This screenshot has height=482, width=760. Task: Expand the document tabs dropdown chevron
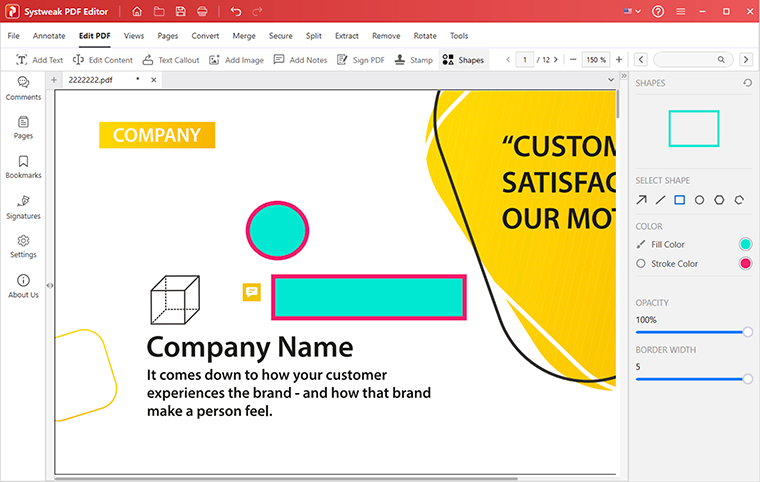tap(611, 80)
